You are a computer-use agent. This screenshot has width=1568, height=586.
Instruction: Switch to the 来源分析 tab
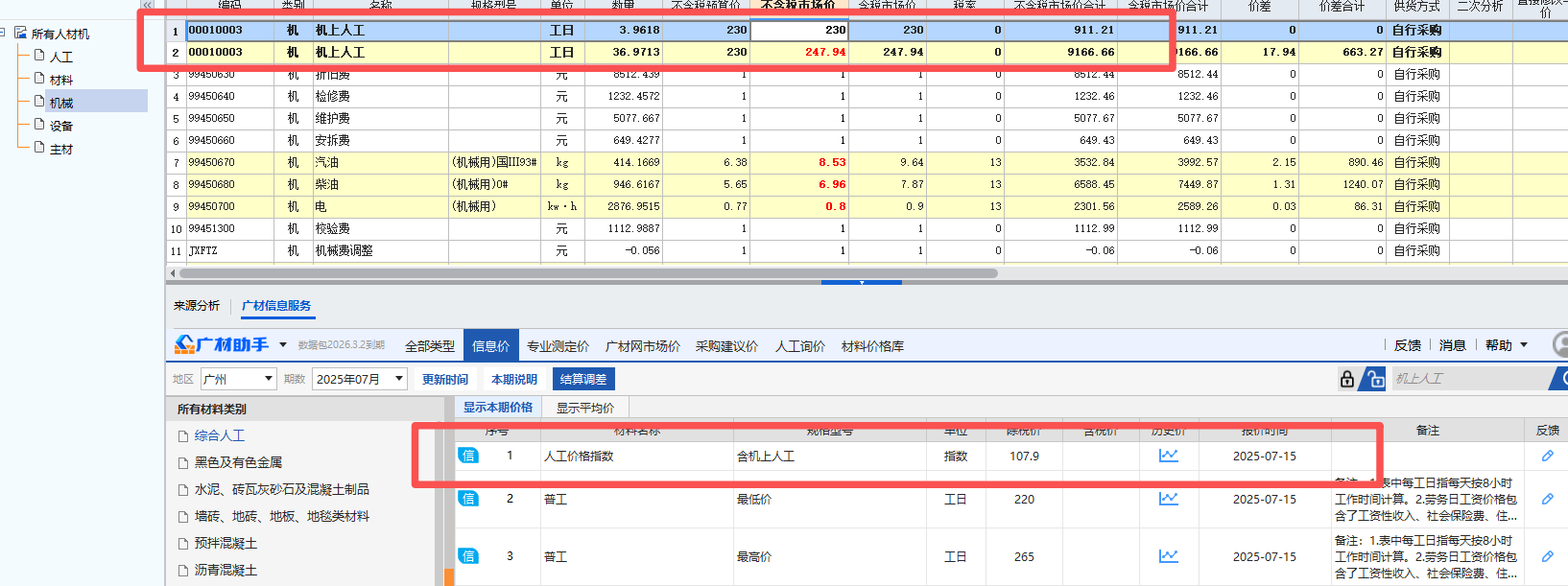pyautogui.click(x=197, y=306)
